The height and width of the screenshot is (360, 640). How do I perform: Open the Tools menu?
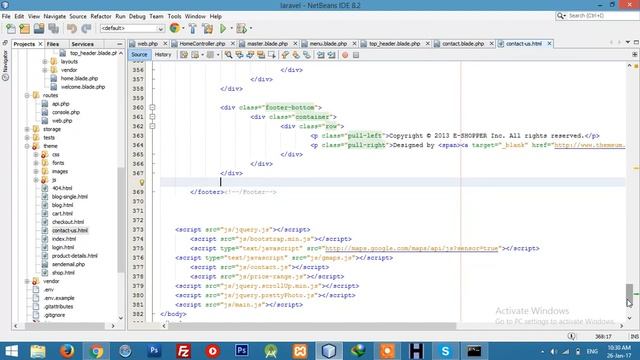tap(174, 16)
